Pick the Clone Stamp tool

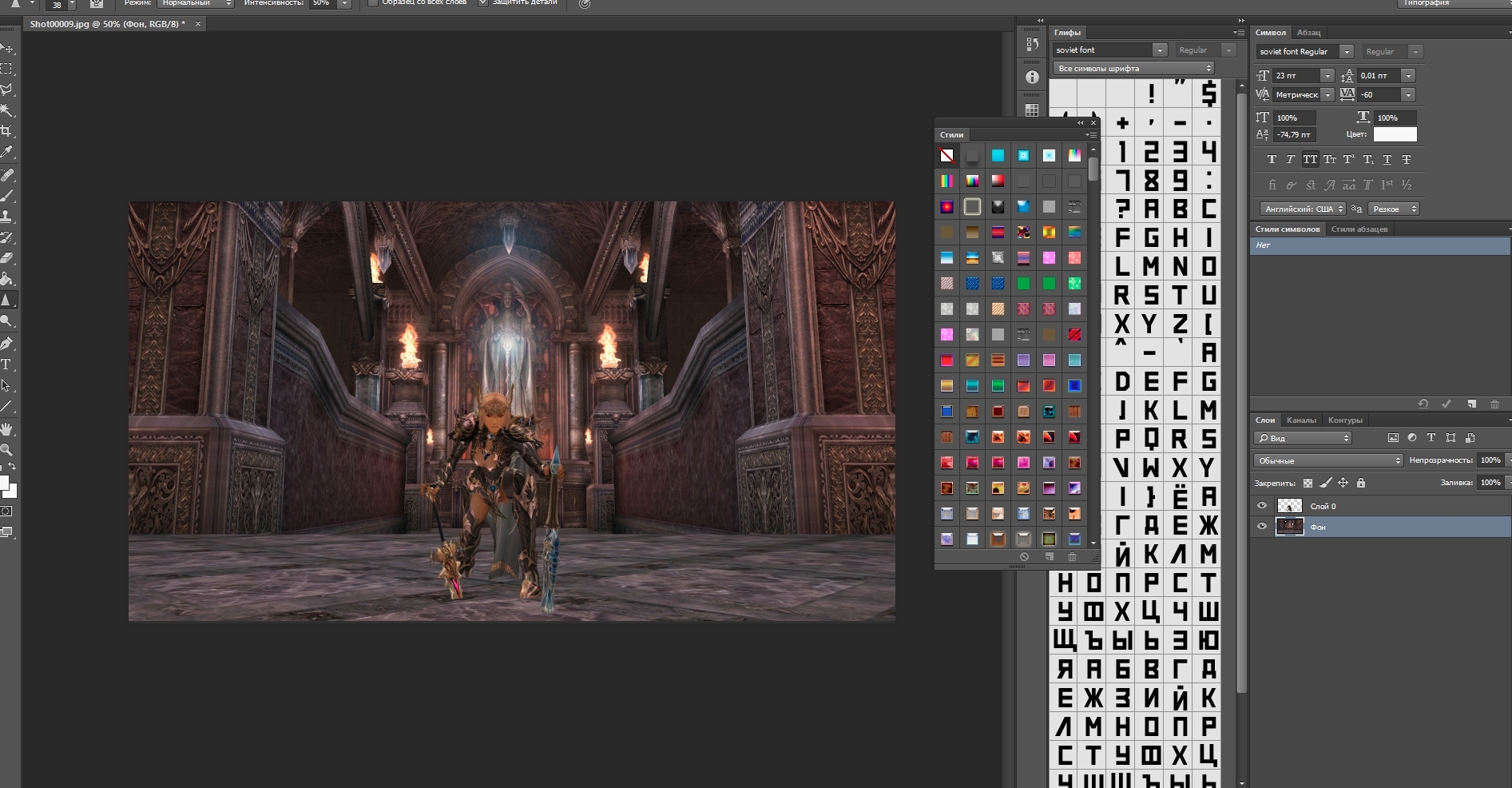[7, 216]
